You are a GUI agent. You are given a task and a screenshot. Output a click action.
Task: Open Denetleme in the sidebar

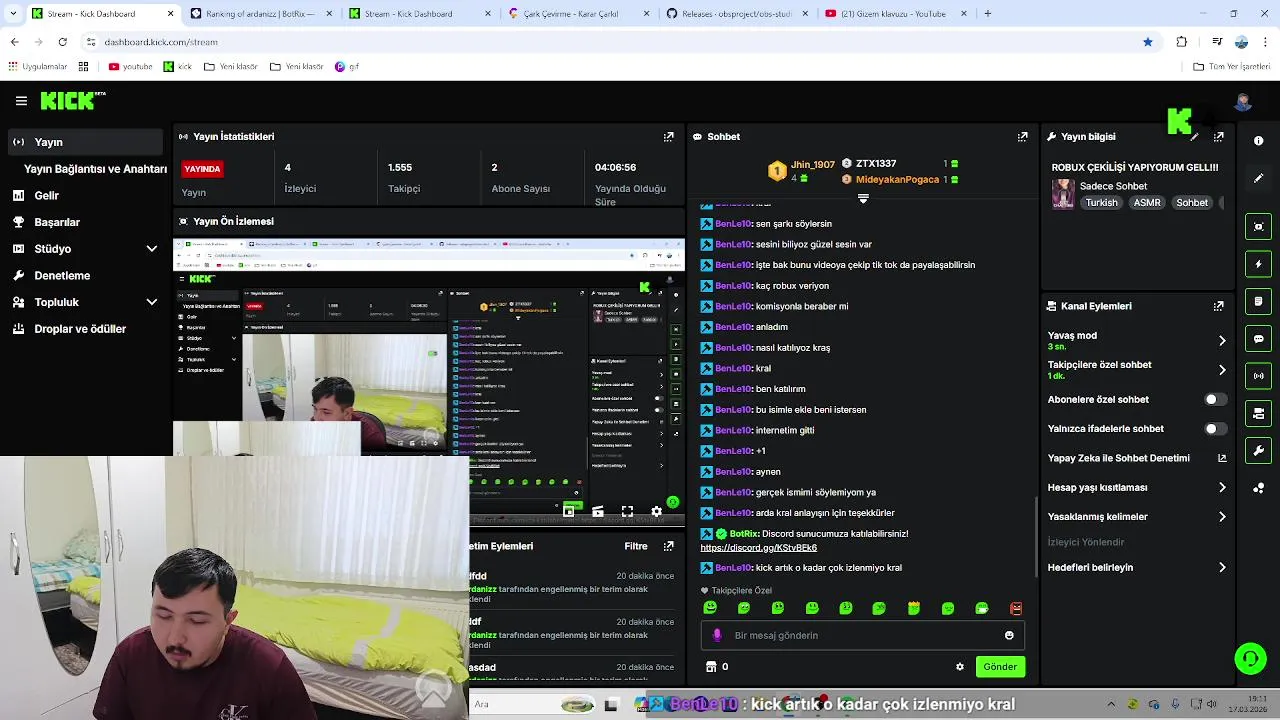[x=84, y=276]
